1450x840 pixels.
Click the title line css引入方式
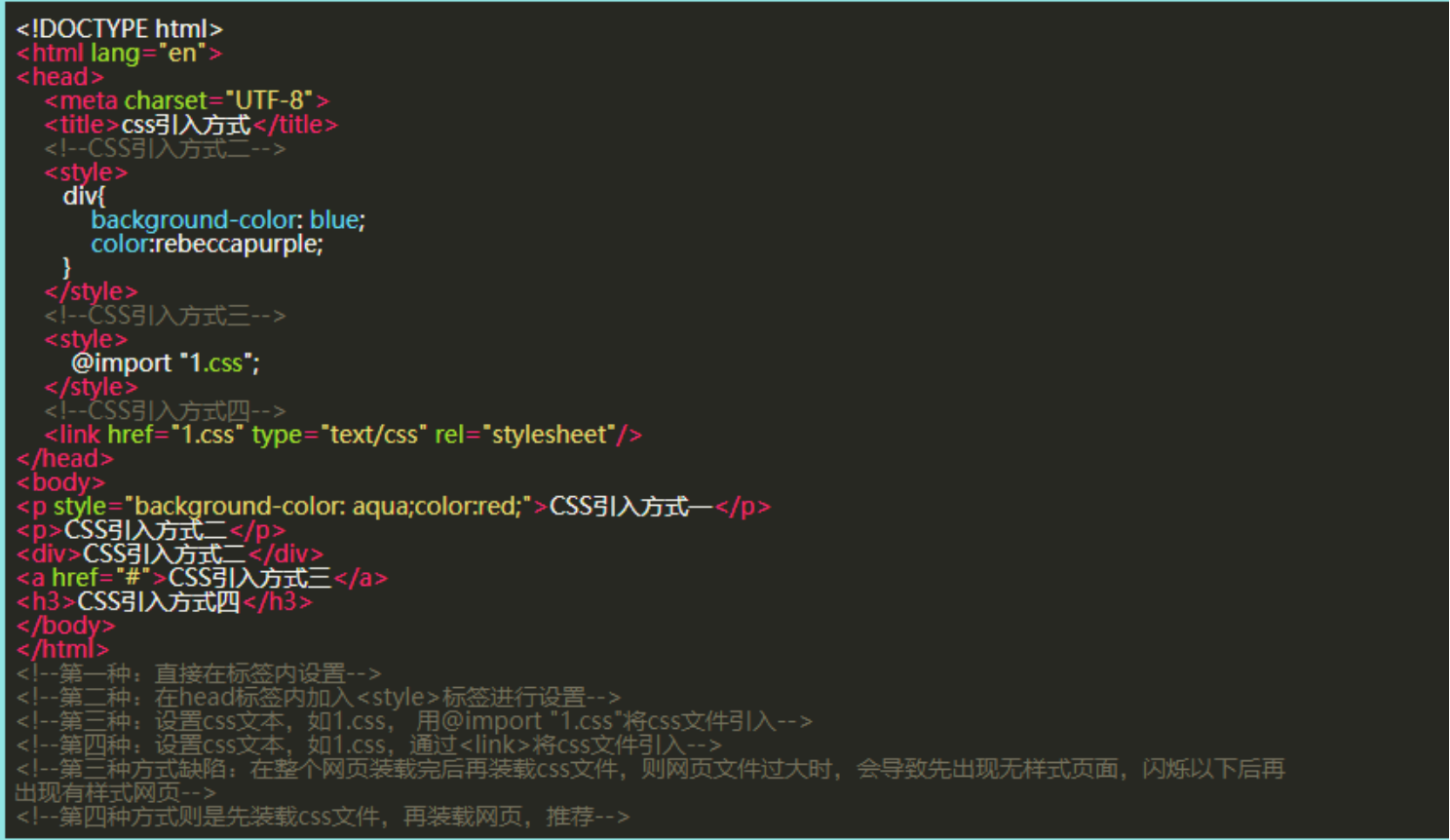pyautogui.click(x=191, y=125)
